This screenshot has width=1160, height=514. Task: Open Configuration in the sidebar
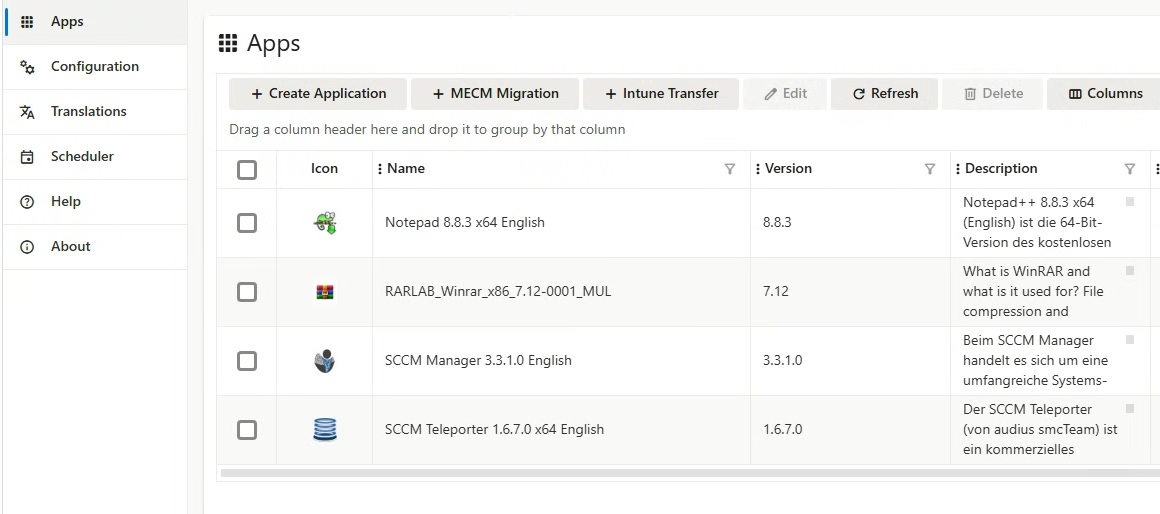click(95, 67)
